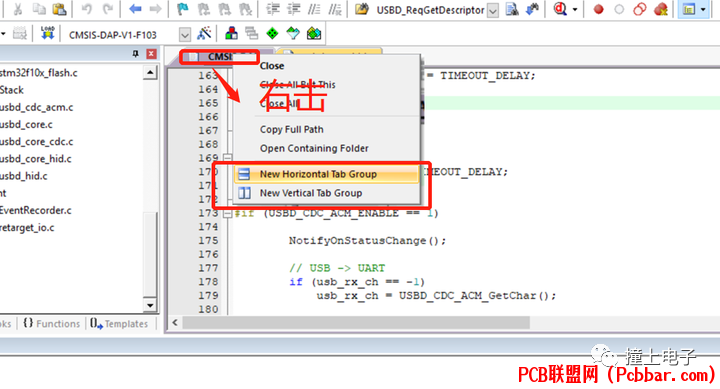
Task: Expand the CMSIS-DAP-V1-F103 target dropdown
Action: coord(185,34)
